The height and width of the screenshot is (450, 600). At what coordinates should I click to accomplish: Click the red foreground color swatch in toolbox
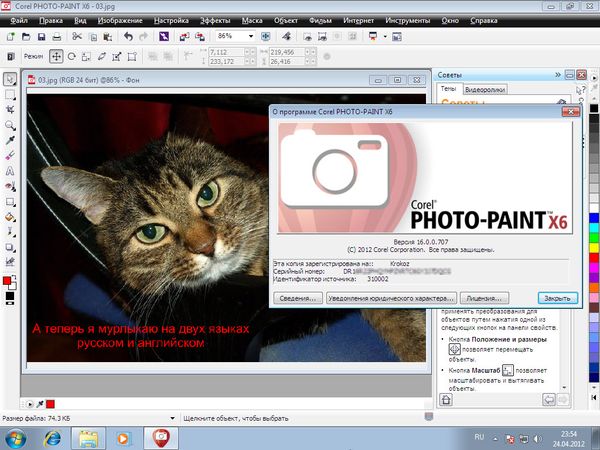7,280
